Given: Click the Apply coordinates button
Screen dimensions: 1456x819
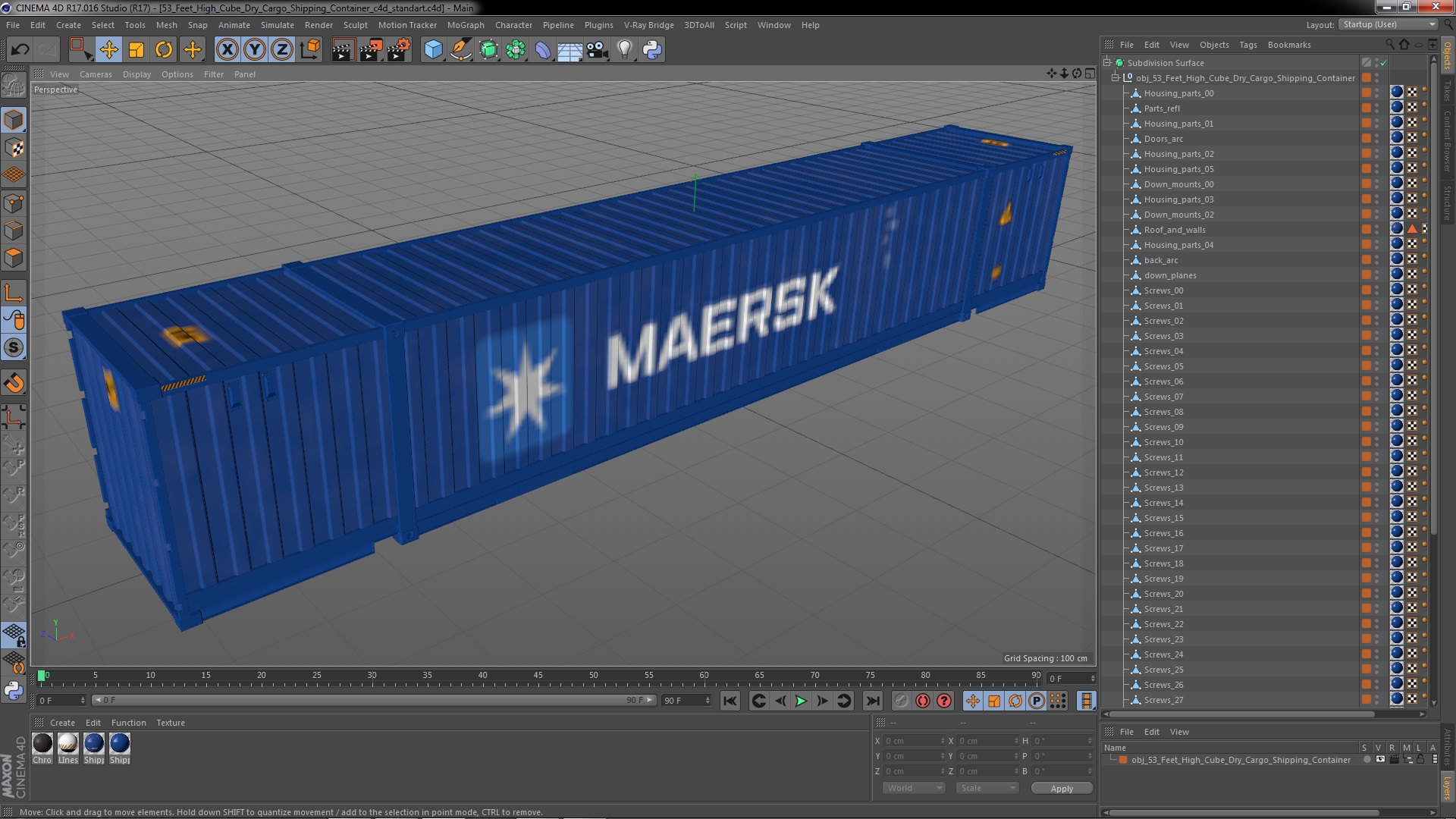Looking at the screenshot, I should click(1062, 789).
